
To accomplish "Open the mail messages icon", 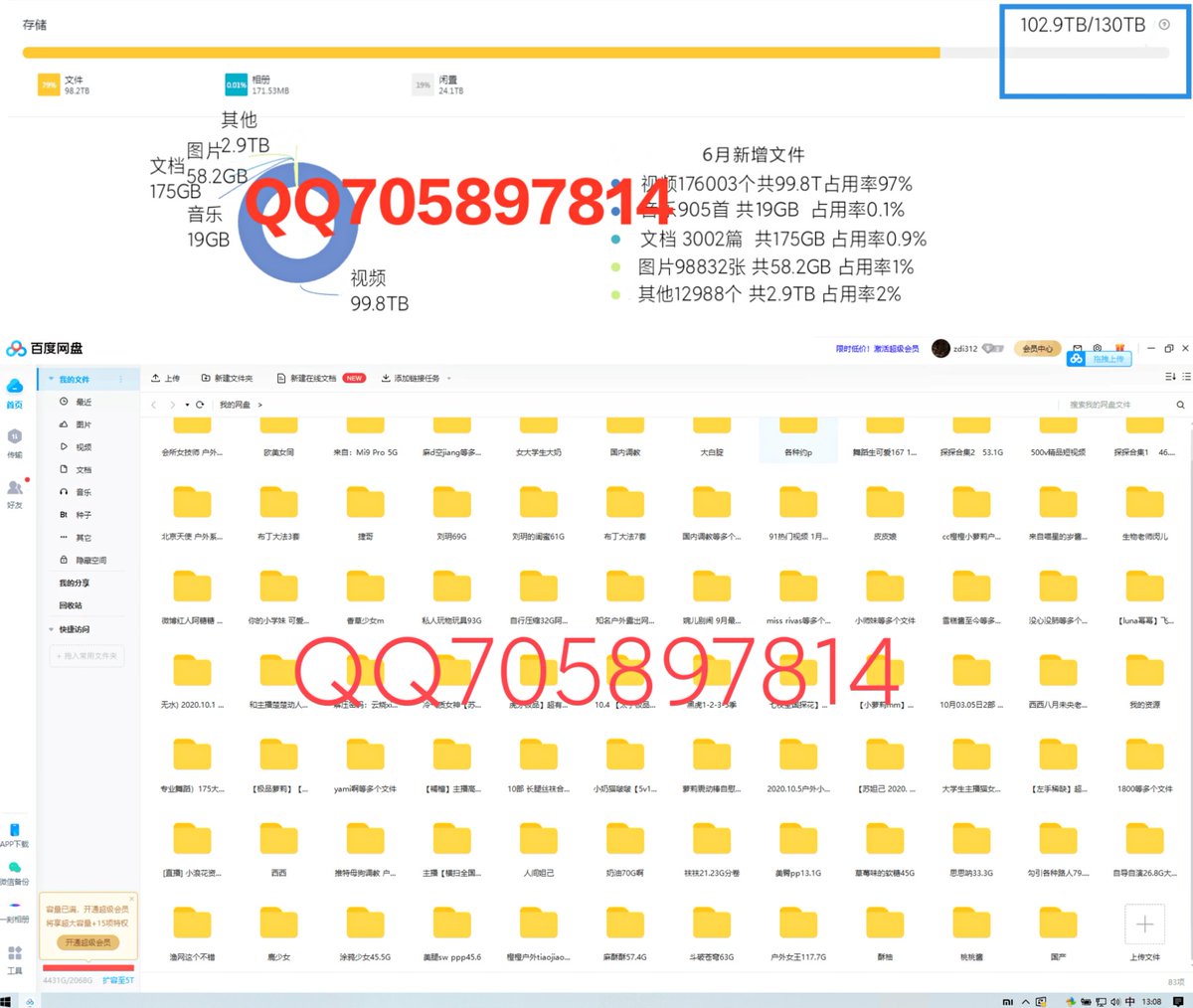I will [x=1078, y=349].
